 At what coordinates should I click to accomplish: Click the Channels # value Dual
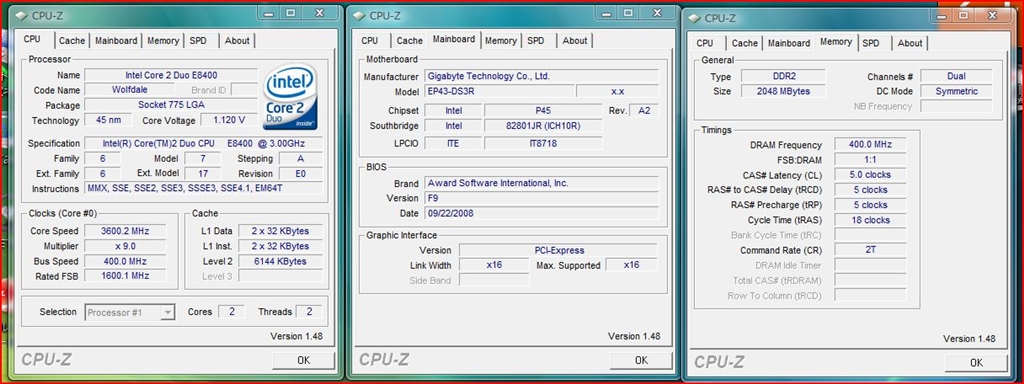(x=956, y=76)
